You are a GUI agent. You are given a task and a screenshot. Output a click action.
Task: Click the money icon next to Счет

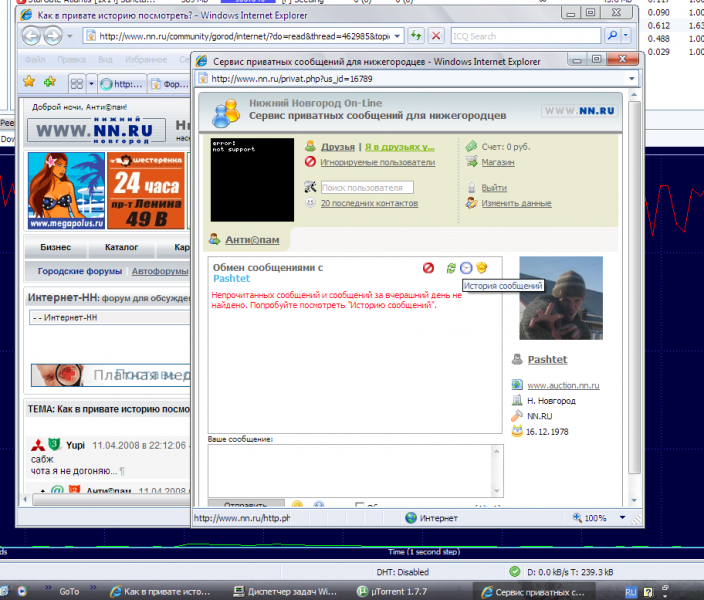click(471, 146)
